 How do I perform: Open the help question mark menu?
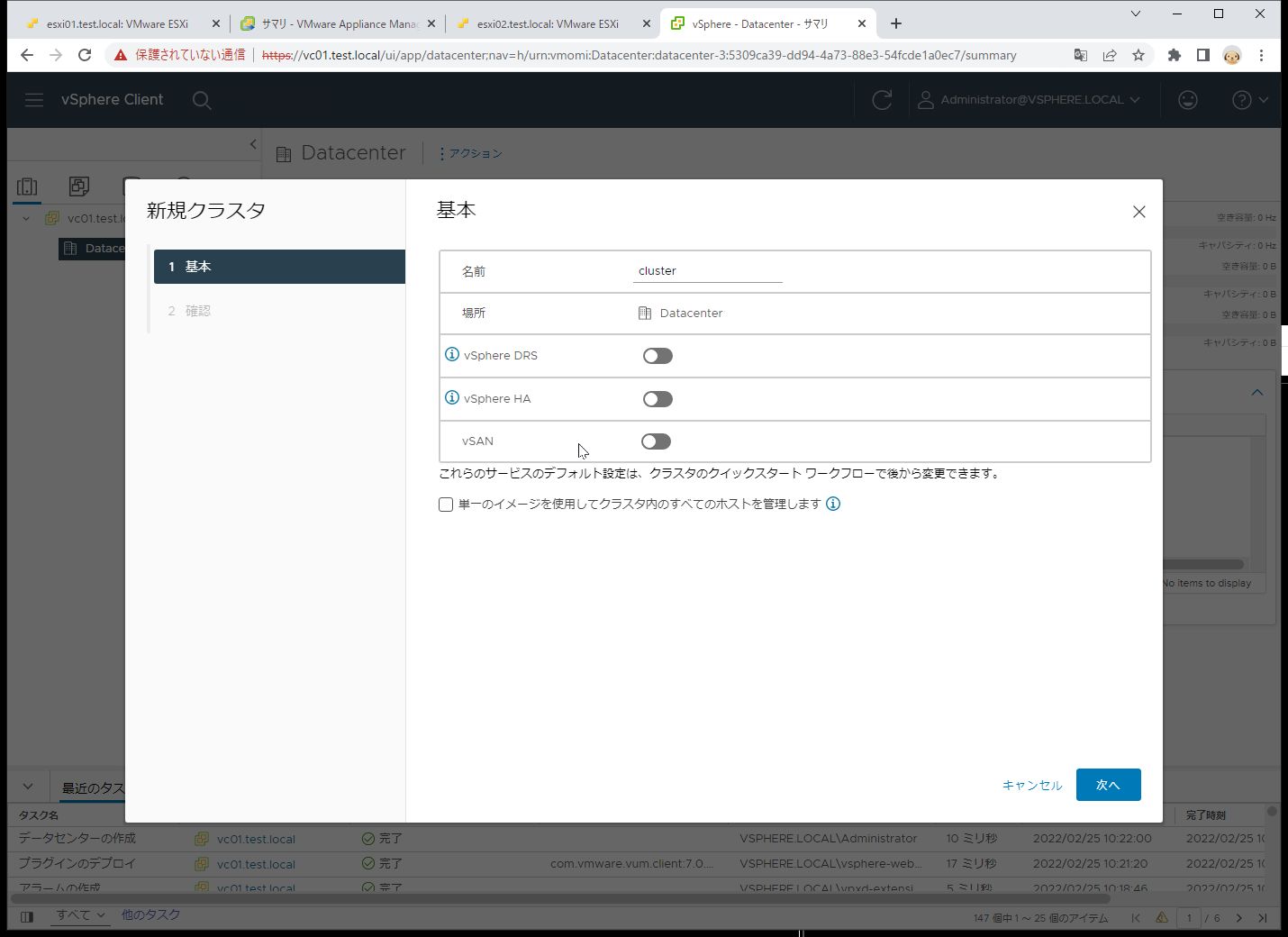[1250, 100]
